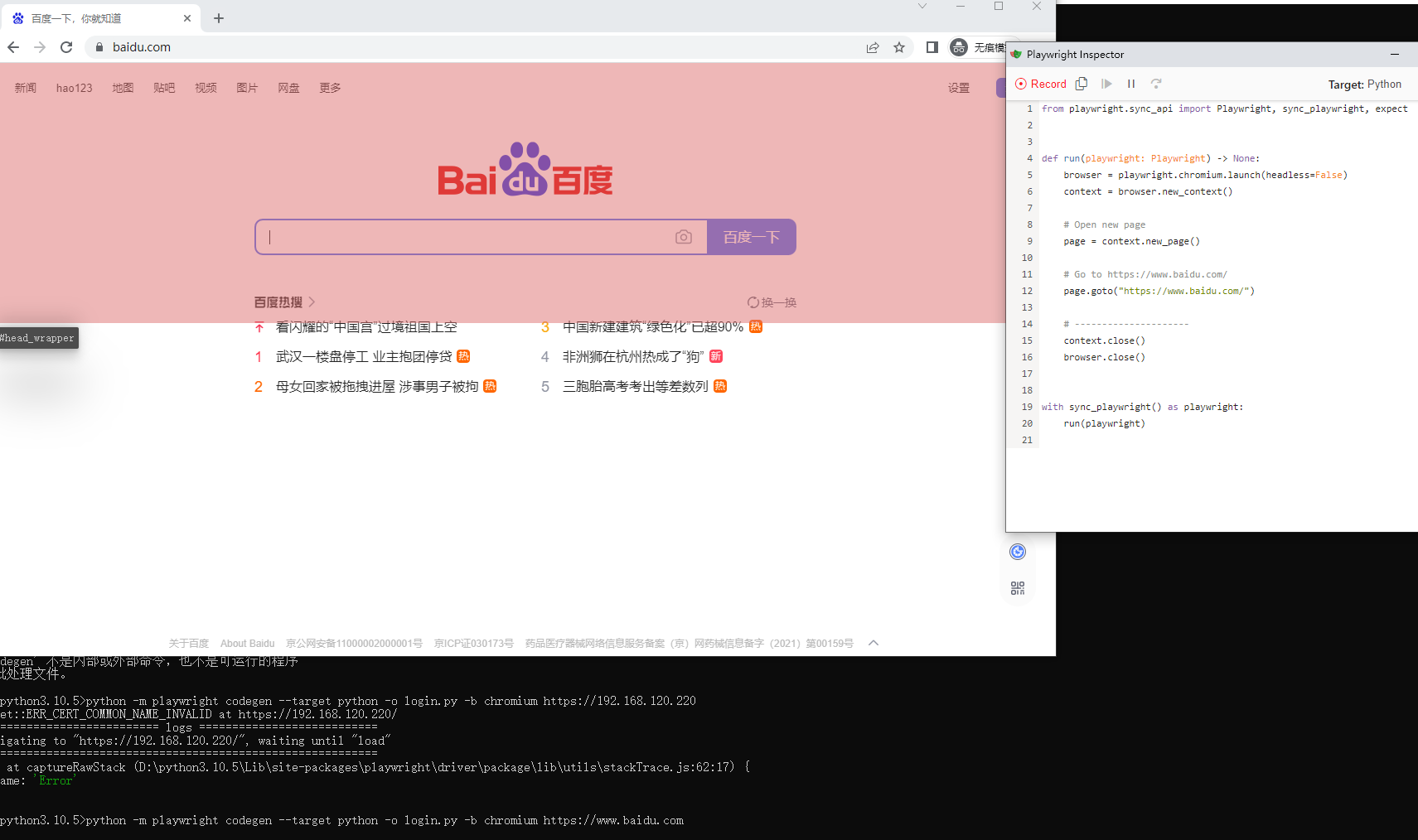1418x840 pixels.
Task: Expand the 更多 menu on Baidu
Action: coord(330,88)
